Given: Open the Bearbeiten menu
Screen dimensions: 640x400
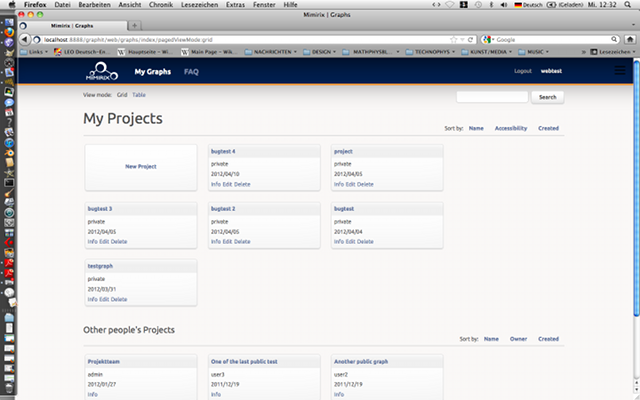Looking at the screenshot, I should coord(95,5).
